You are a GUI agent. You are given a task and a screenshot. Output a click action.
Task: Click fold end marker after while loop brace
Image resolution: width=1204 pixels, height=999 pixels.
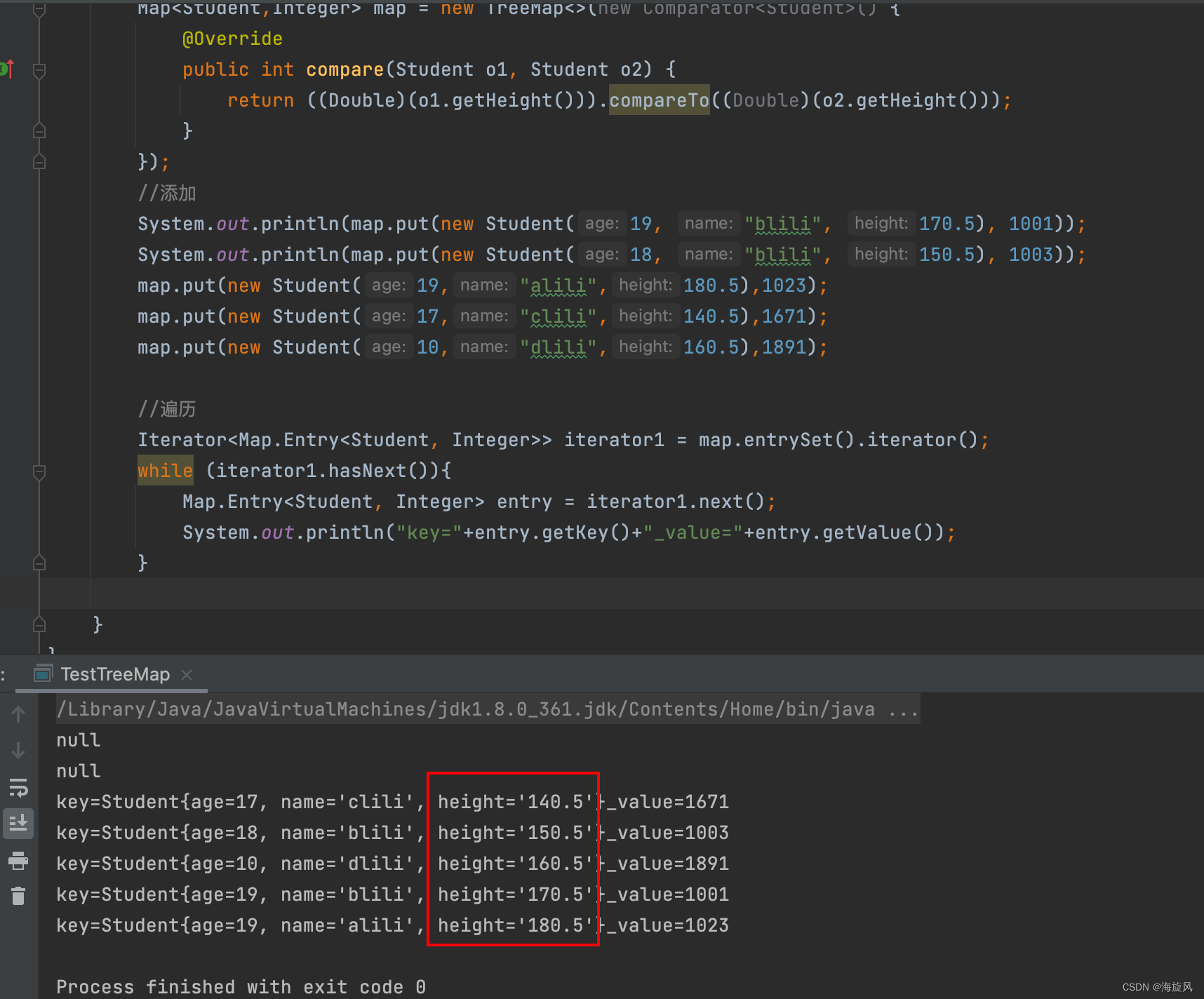pyautogui.click(x=39, y=563)
